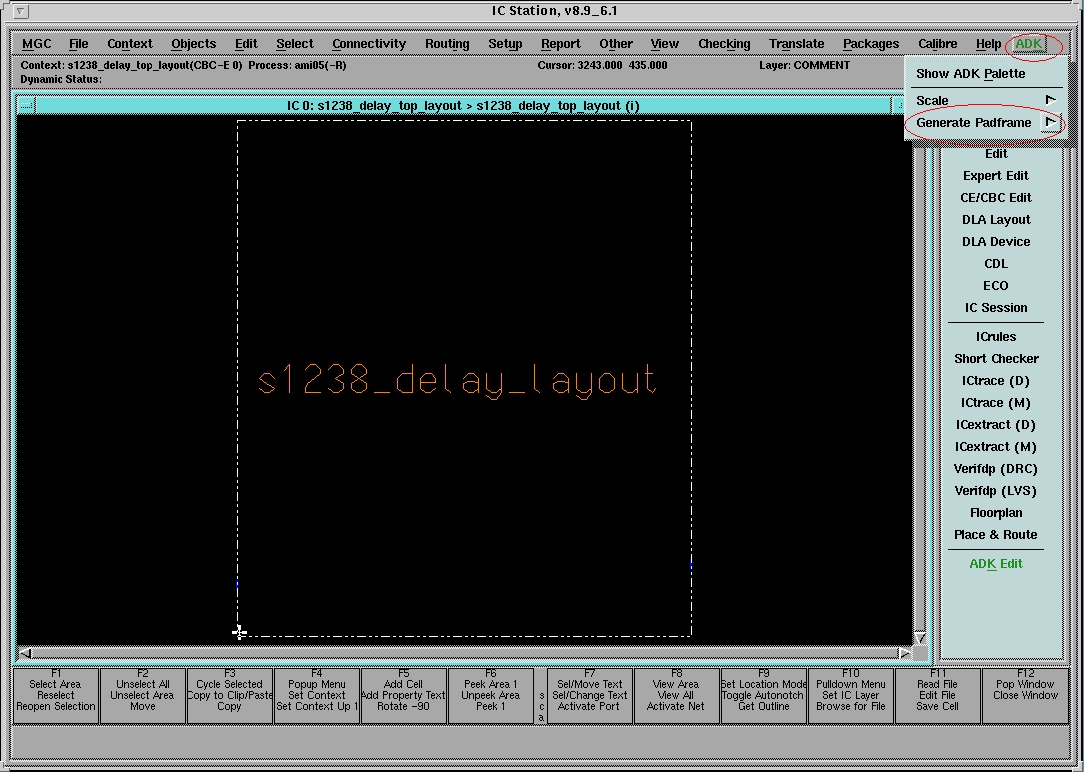Expand the Generate Padframe submenu

(1049, 122)
